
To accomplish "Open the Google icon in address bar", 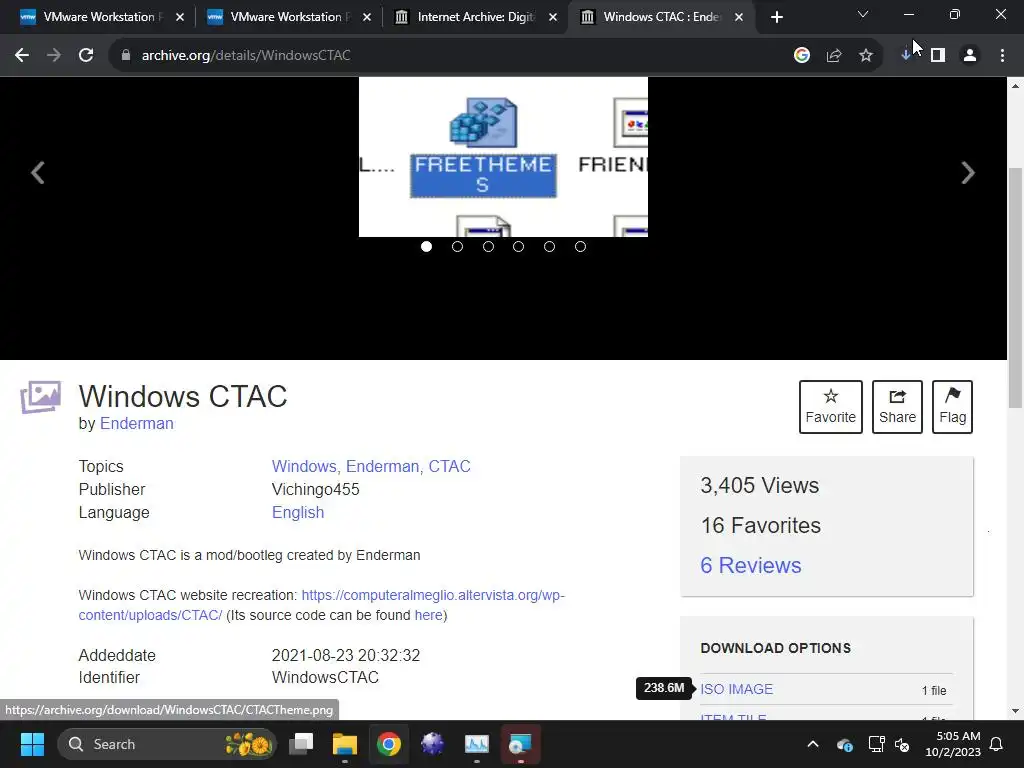I will [x=802, y=56].
